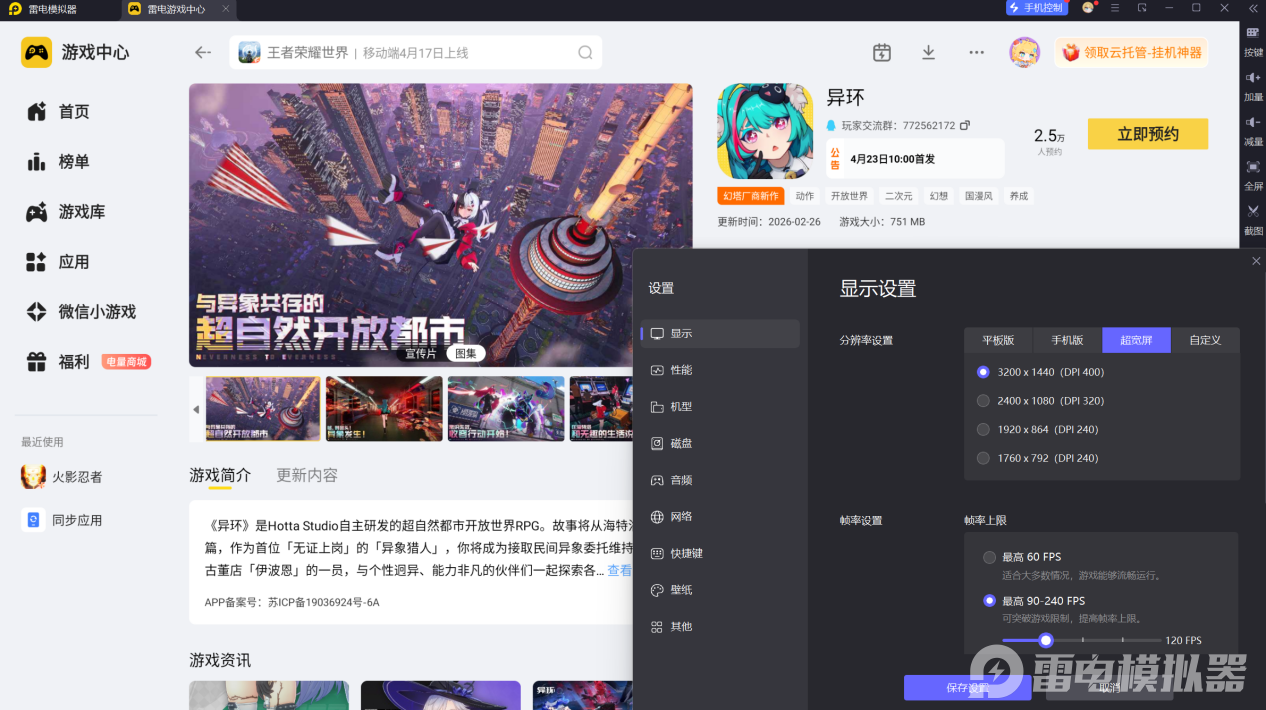The image size is (1266, 710).
Task: Open 微信小游戏 in the sidebar
Action: (x=80, y=312)
